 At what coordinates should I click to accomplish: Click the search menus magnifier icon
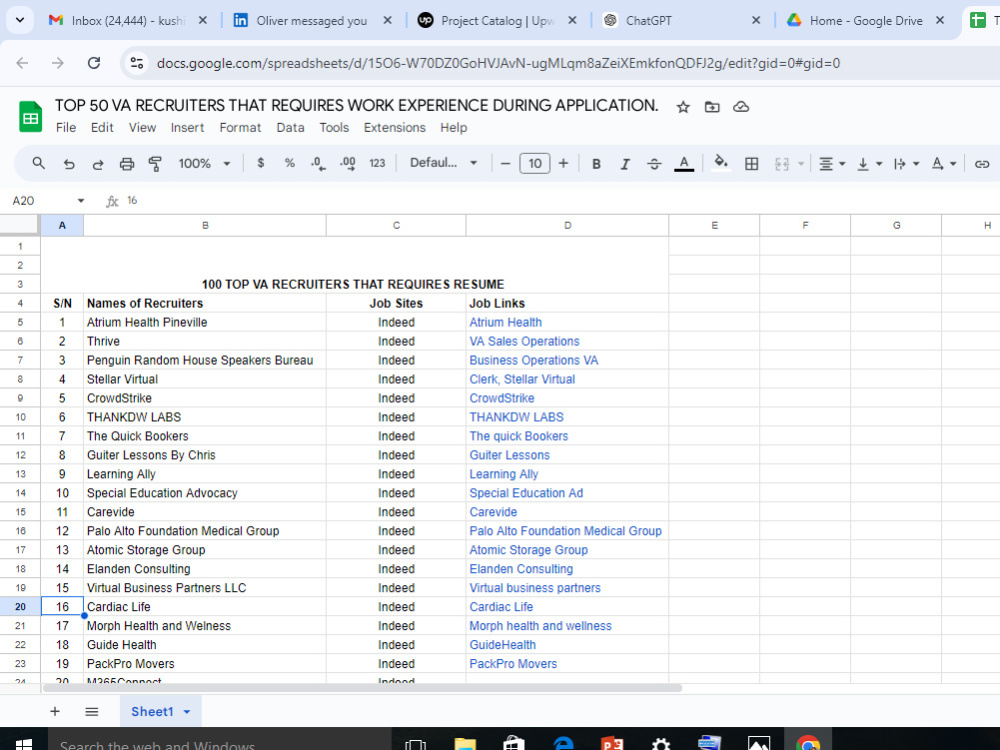[x=38, y=163]
